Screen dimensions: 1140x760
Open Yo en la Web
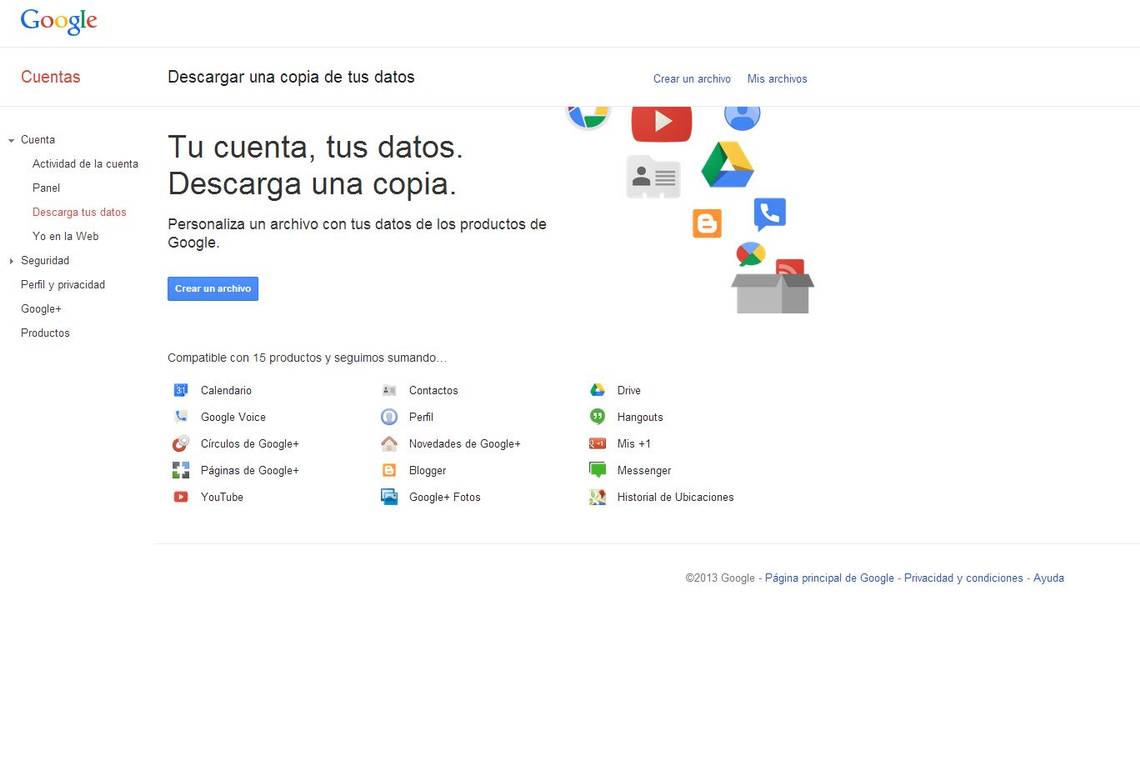coord(65,236)
